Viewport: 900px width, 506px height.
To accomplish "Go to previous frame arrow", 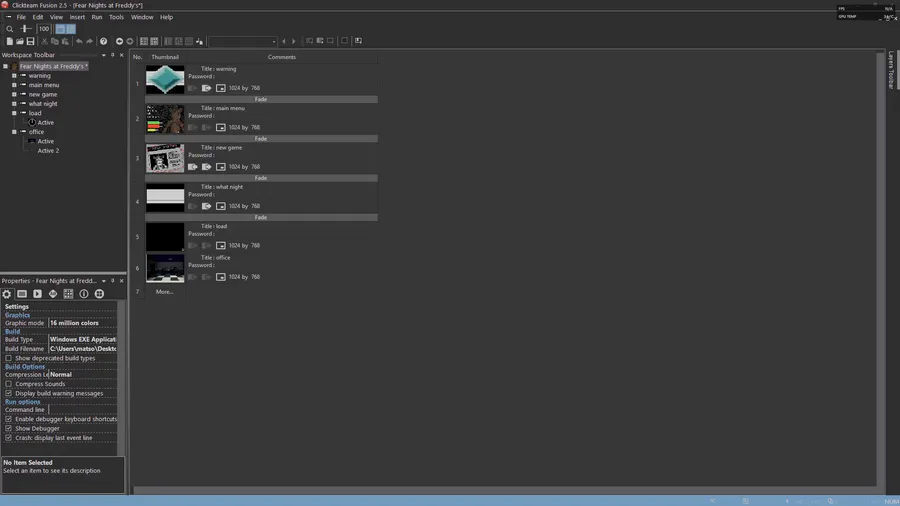I will coord(284,41).
